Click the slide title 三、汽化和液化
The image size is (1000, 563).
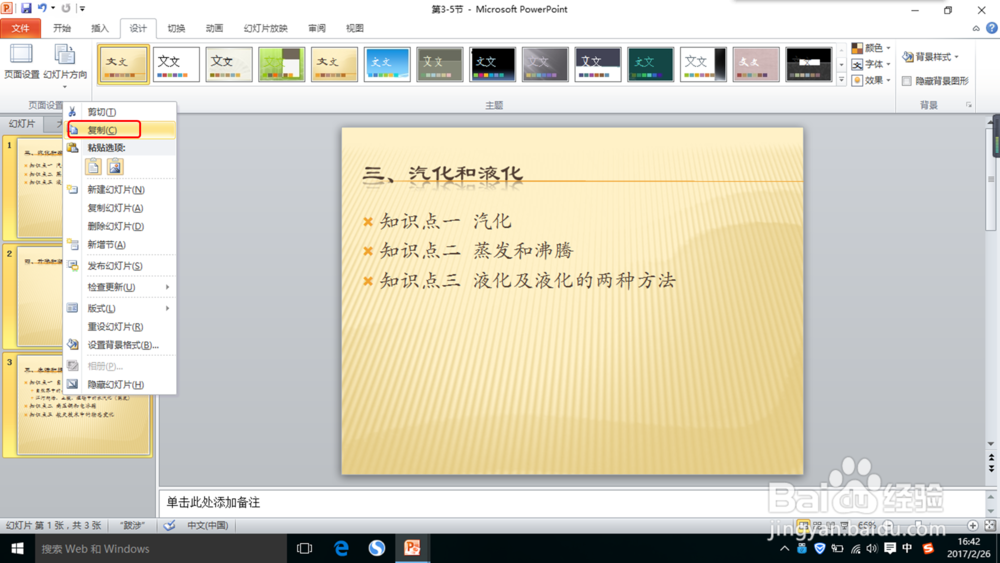(x=443, y=173)
